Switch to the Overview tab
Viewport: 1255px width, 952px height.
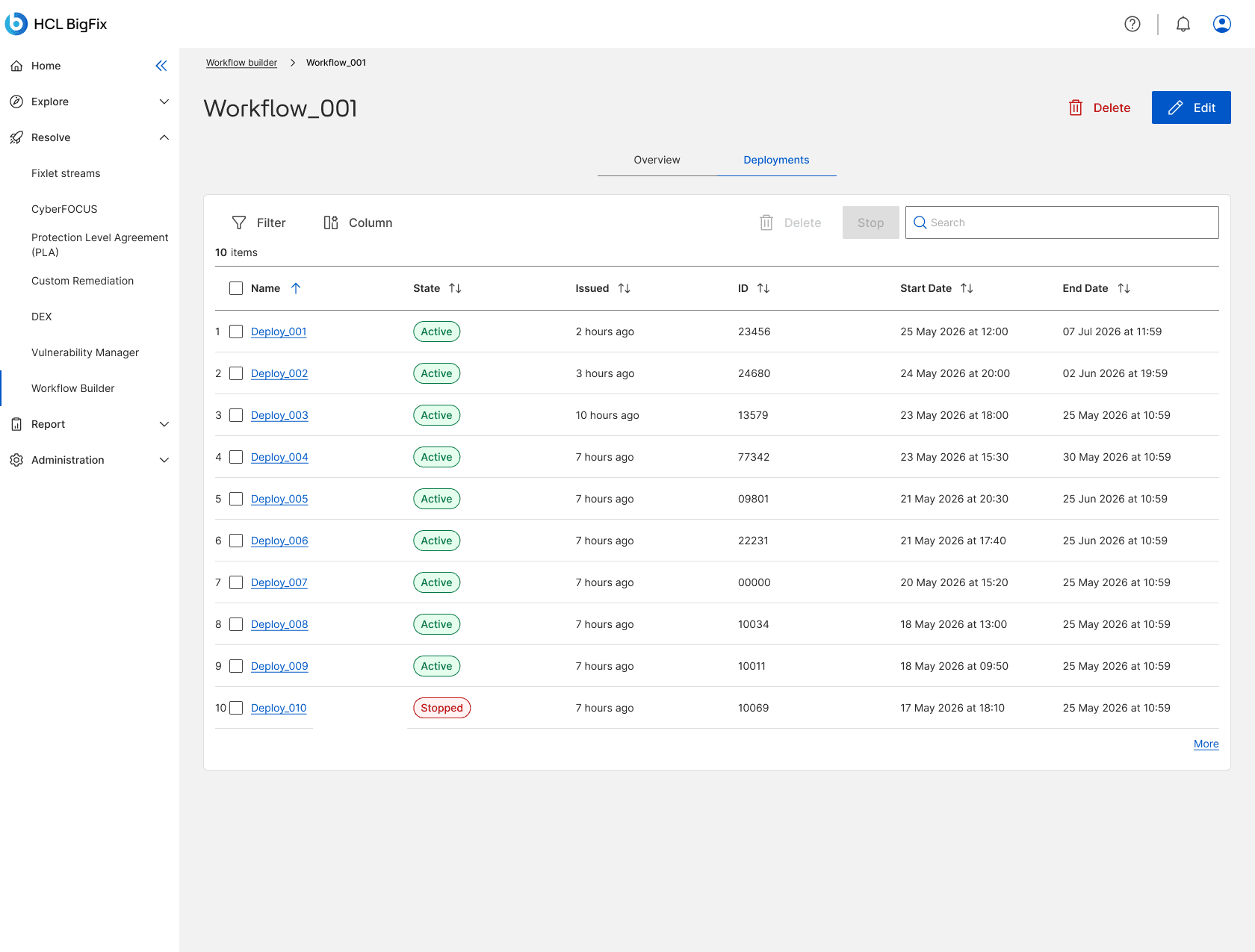[657, 160]
